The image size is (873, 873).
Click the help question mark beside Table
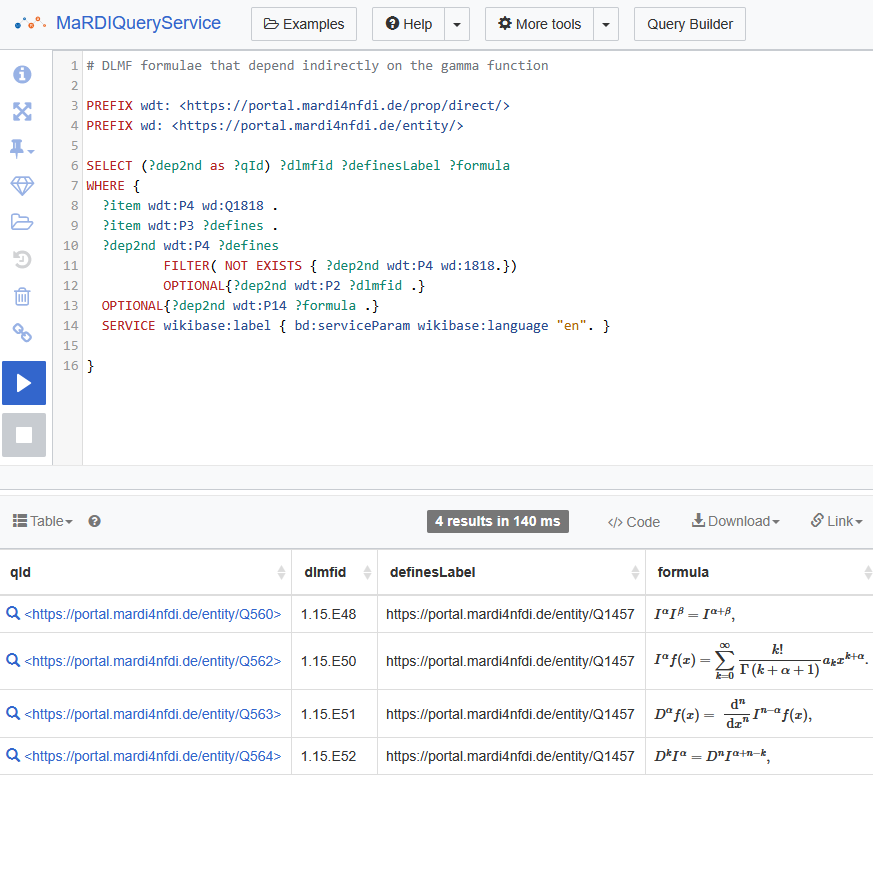pyautogui.click(x=95, y=521)
